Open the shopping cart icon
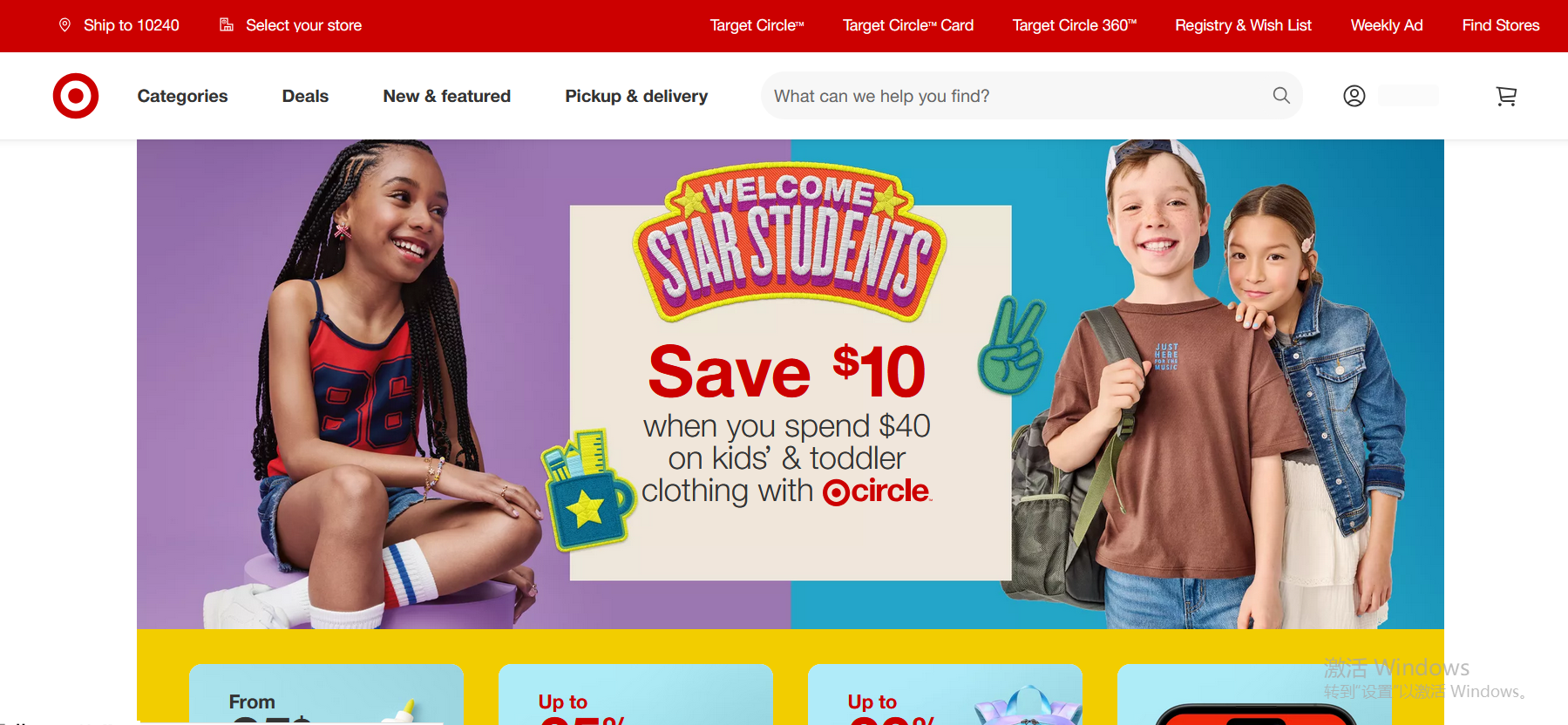This screenshot has width=1568, height=725. click(1506, 96)
